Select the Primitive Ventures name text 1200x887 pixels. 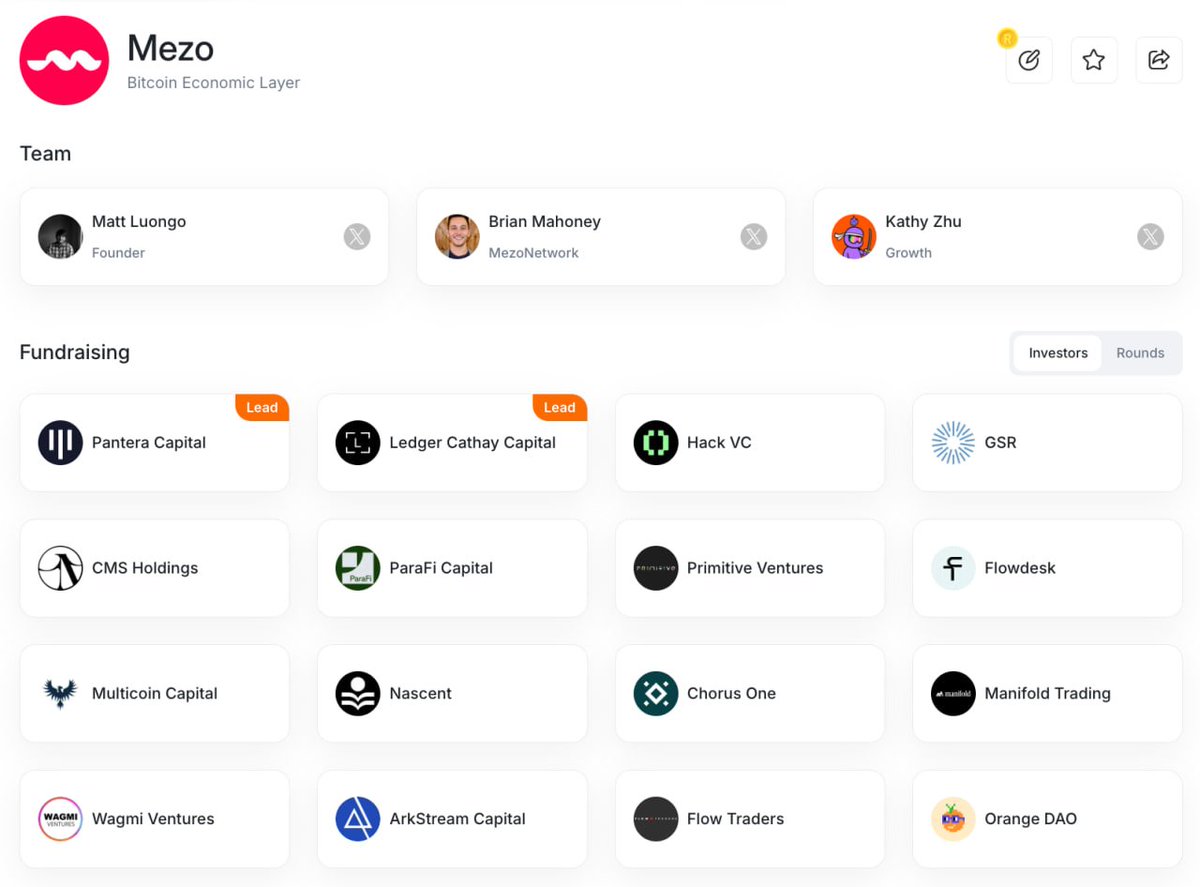coord(755,568)
